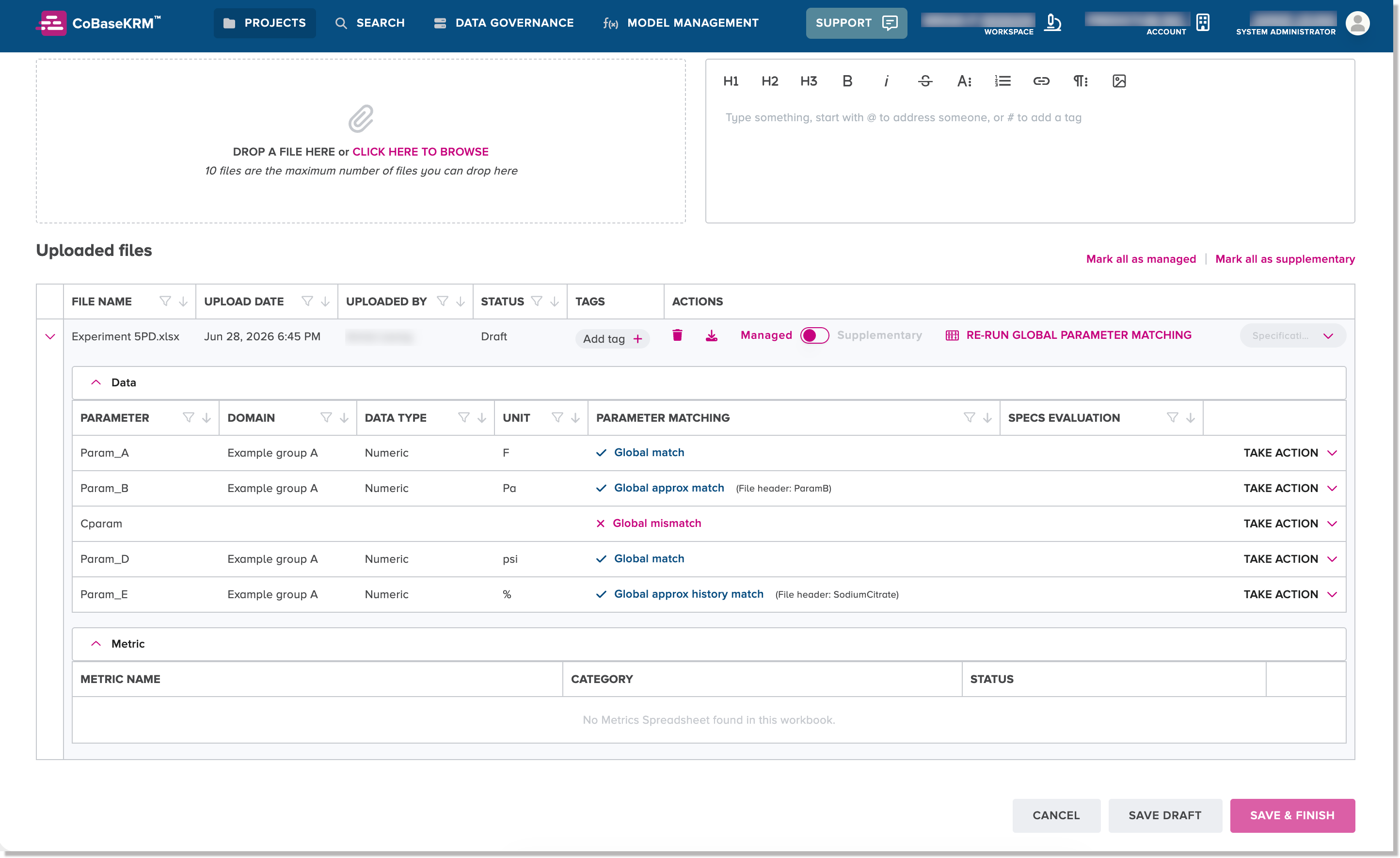Click Save & Finish button
This screenshot has height=858, width=1400.
[1291, 815]
